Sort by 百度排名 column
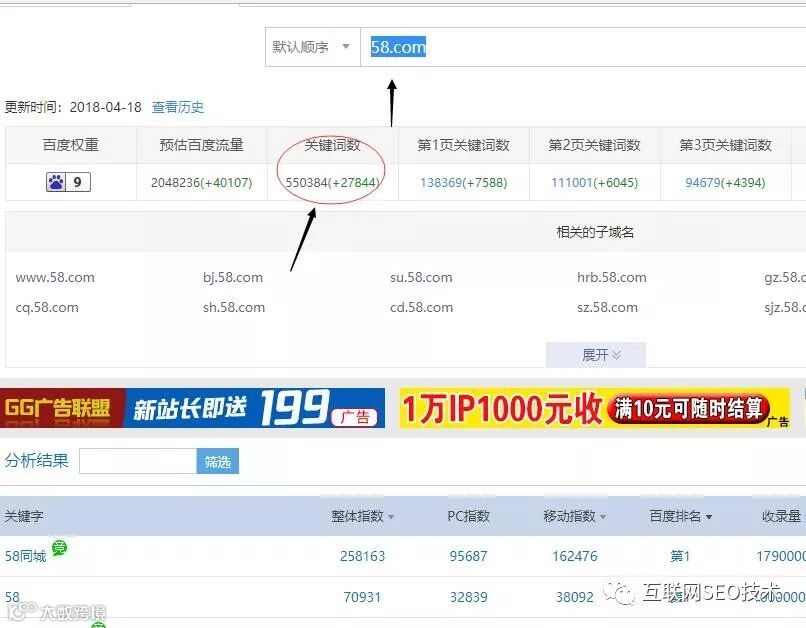 pos(681,516)
